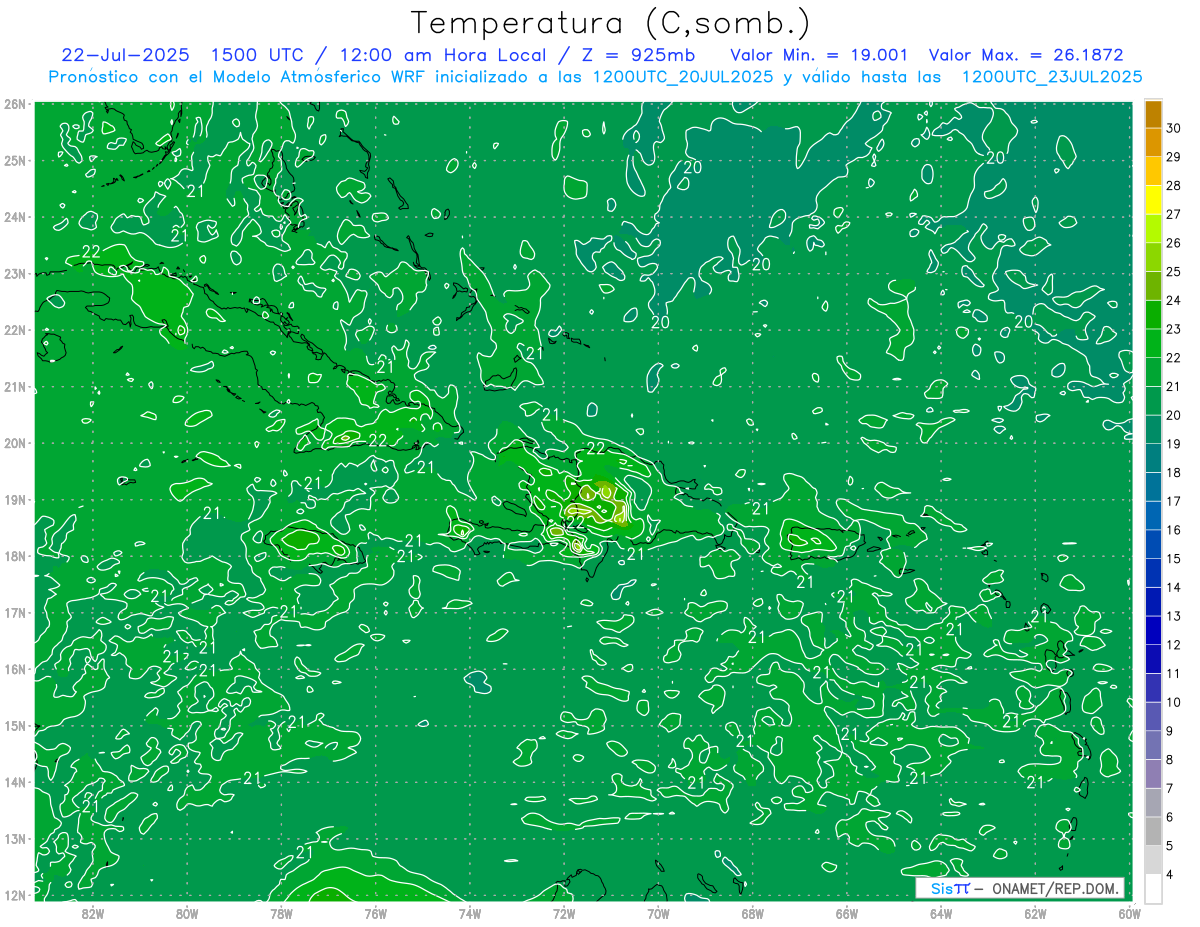This screenshot has width=1200, height=927.
Task: Click the 'Temperatura (C,somb.)' chart title
Action: [x=611, y=23]
